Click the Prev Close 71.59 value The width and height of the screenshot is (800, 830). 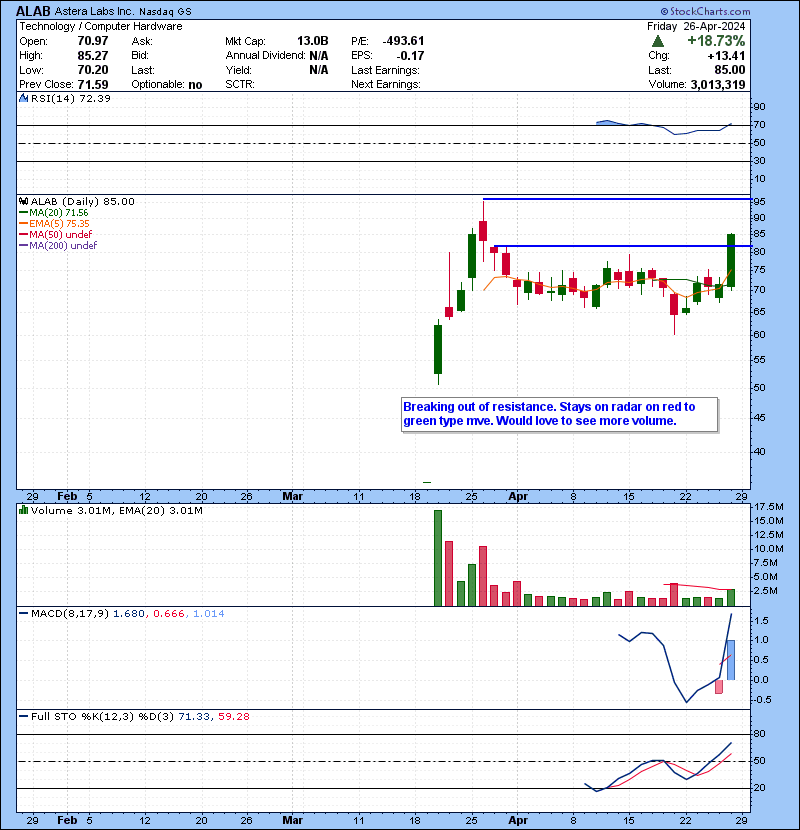click(x=93, y=85)
